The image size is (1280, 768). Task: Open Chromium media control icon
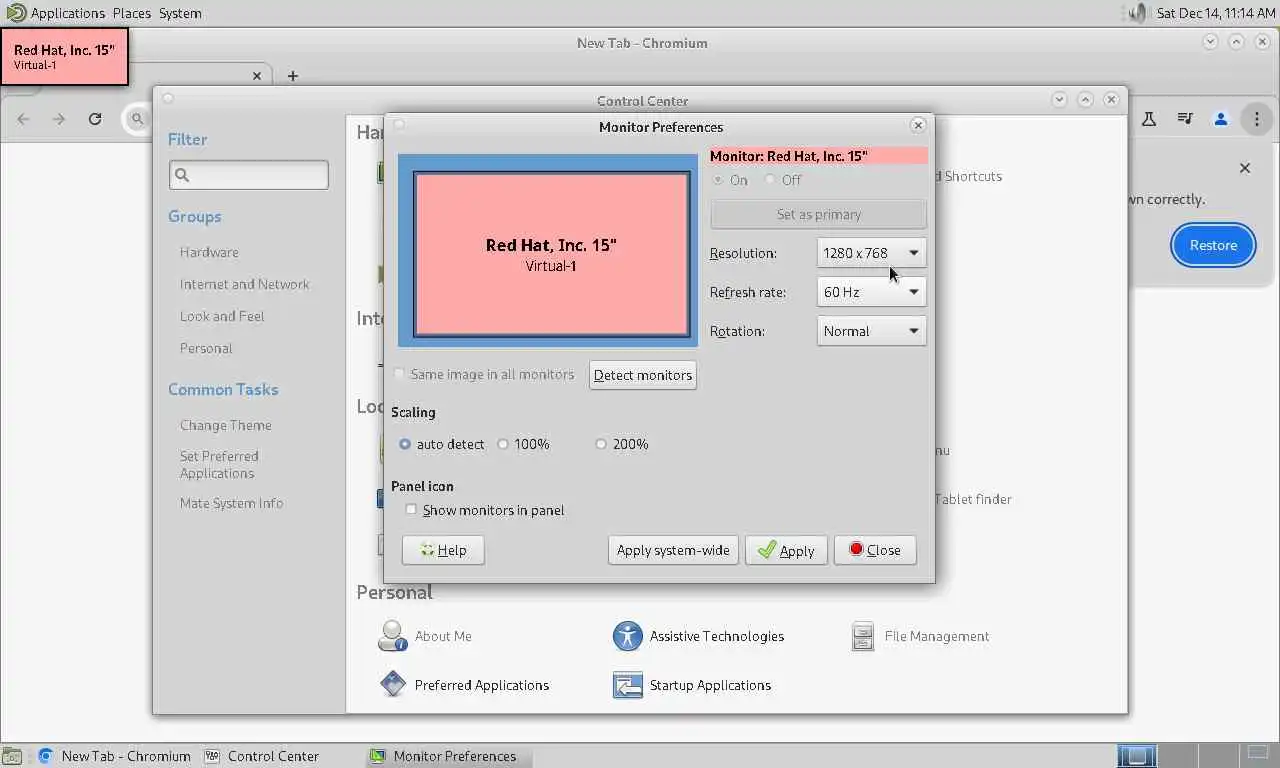[x=1185, y=119]
